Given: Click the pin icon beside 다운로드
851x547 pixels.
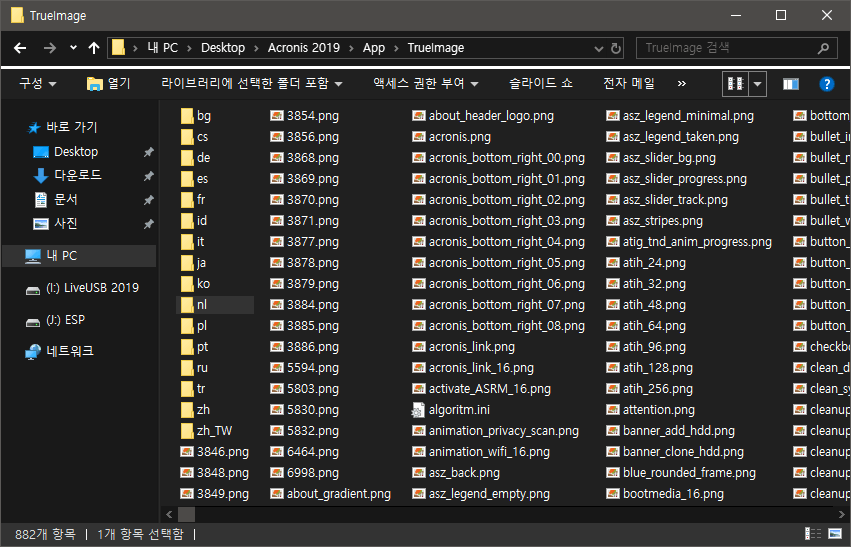Looking at the screenshot, I should tap(148, 176).
